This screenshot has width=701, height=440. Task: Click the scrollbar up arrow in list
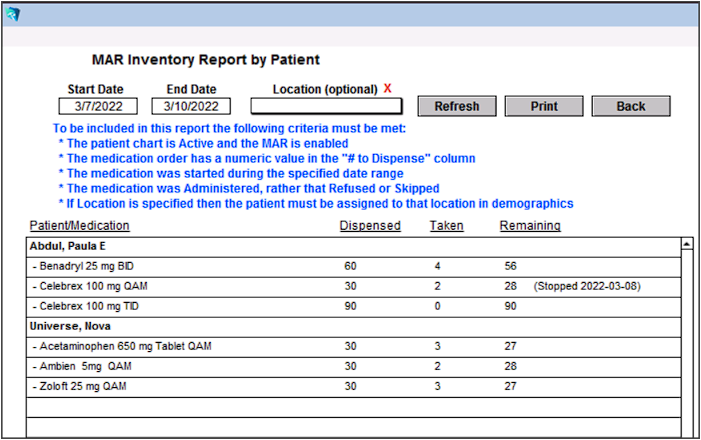click(687, 244)
